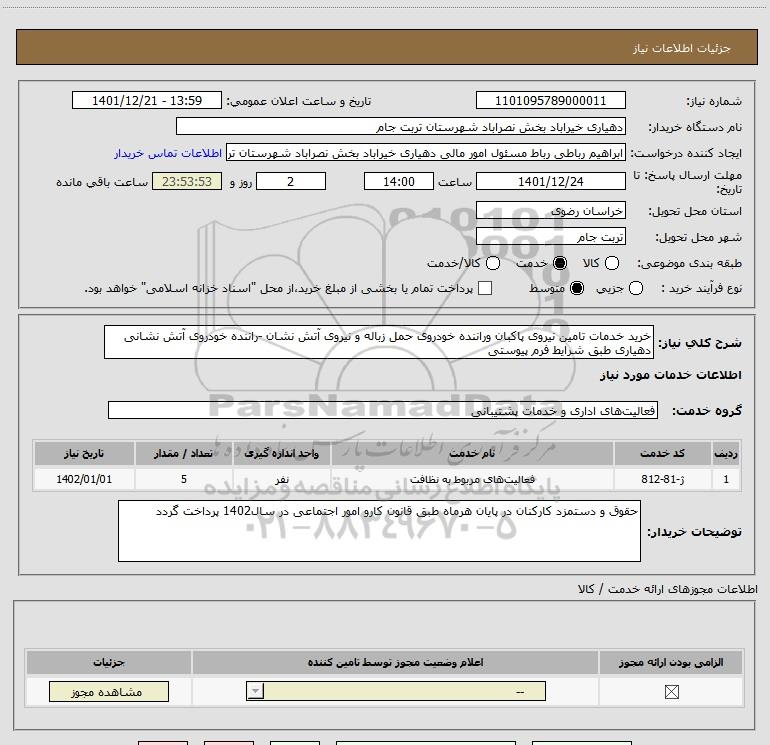Click the مشاهده مجوز button
Viewport: 770px width, 745px height.
coord(109,691)
